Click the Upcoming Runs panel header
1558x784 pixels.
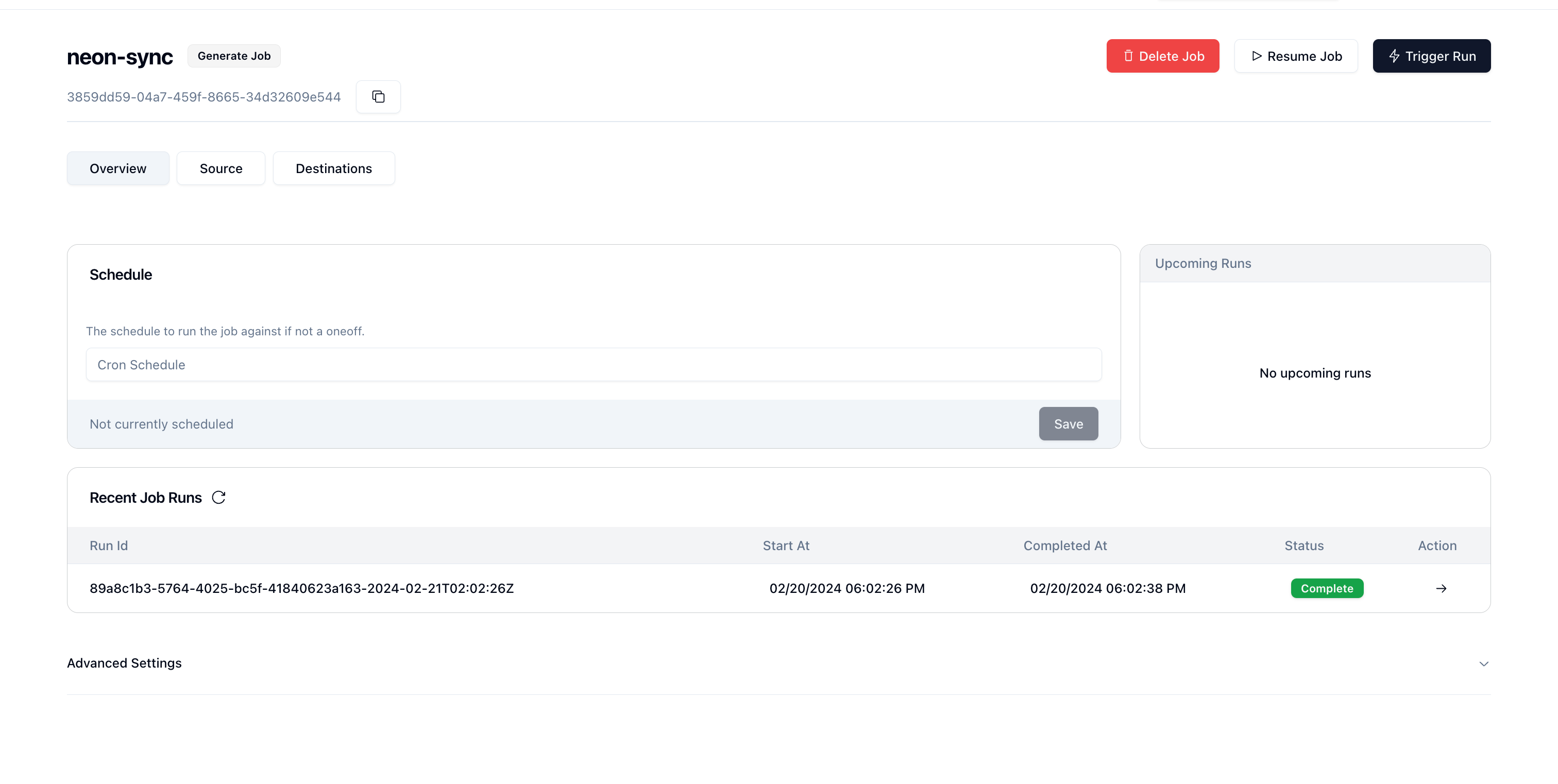[1315, 264]
